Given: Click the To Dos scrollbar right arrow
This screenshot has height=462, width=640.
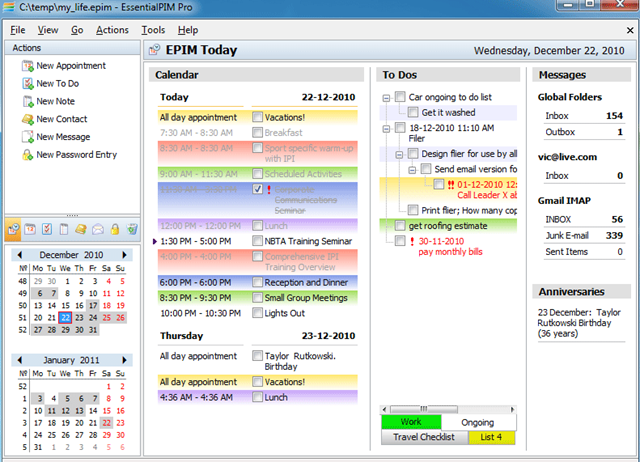Looking at the screenshot, I should (513, 409).
